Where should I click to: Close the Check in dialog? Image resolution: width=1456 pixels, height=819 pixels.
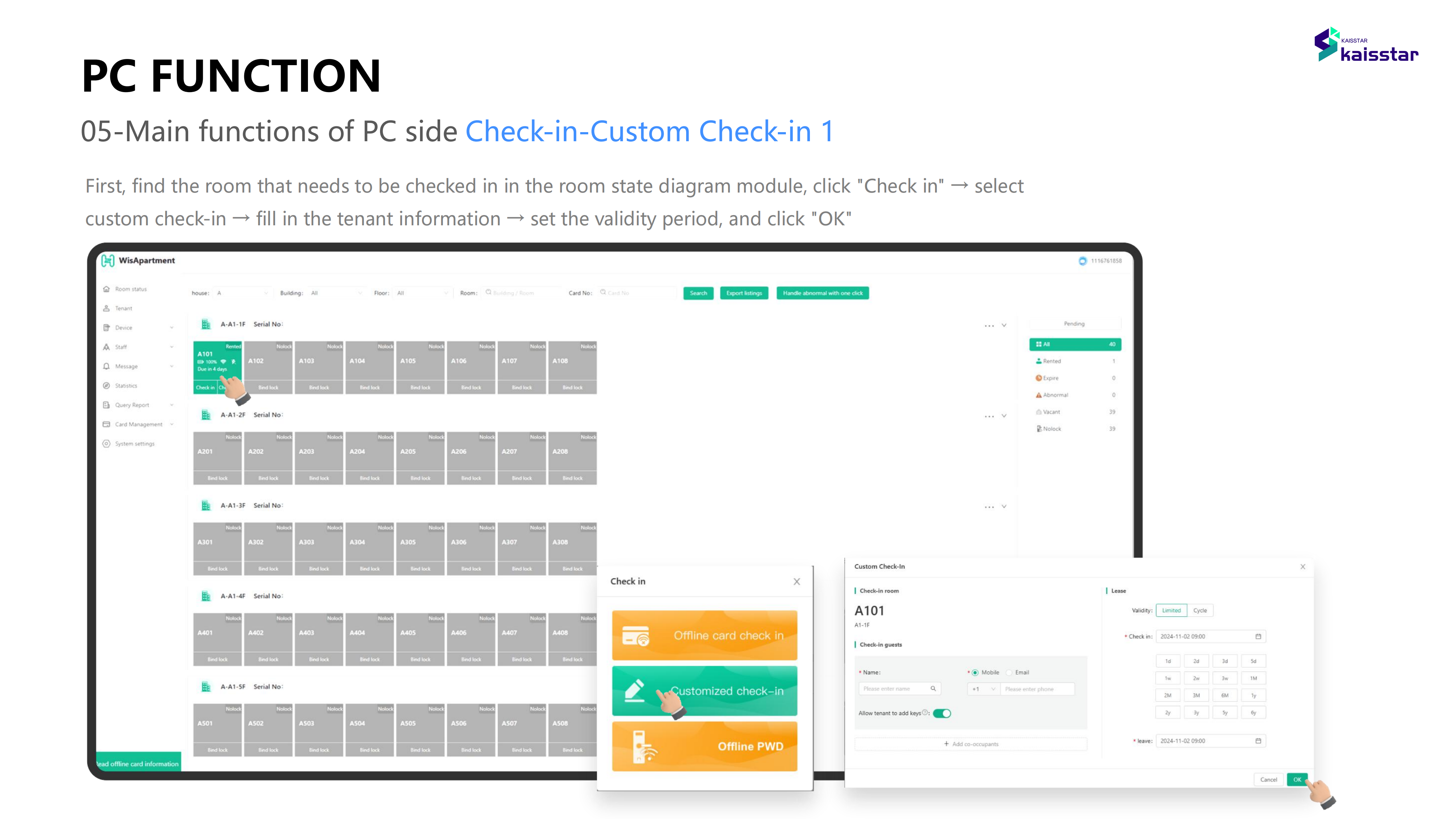(796, 582)
